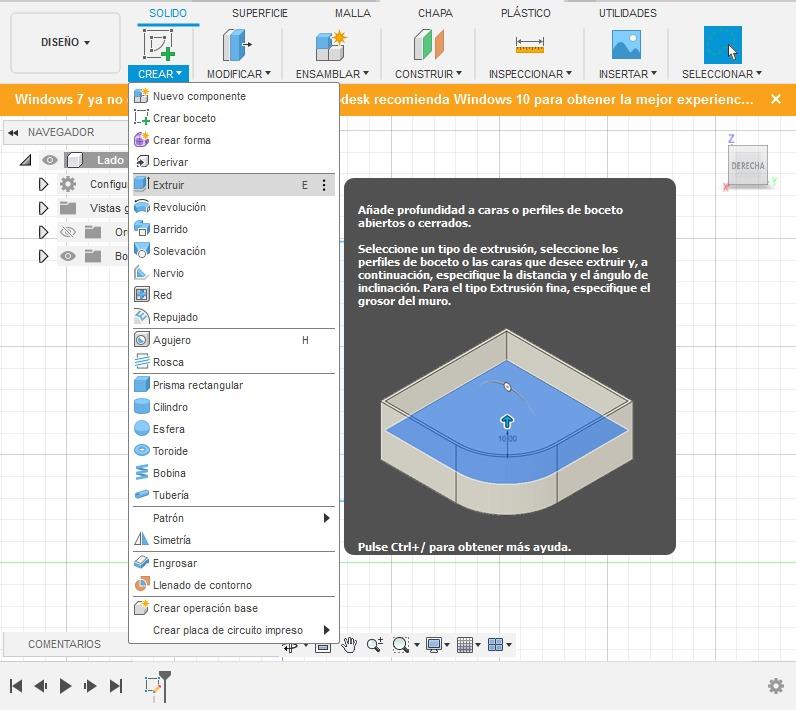Close the CREAR dropdown menu
The height and width of the screenshot is (710, 796).
(x=159, y=74)
